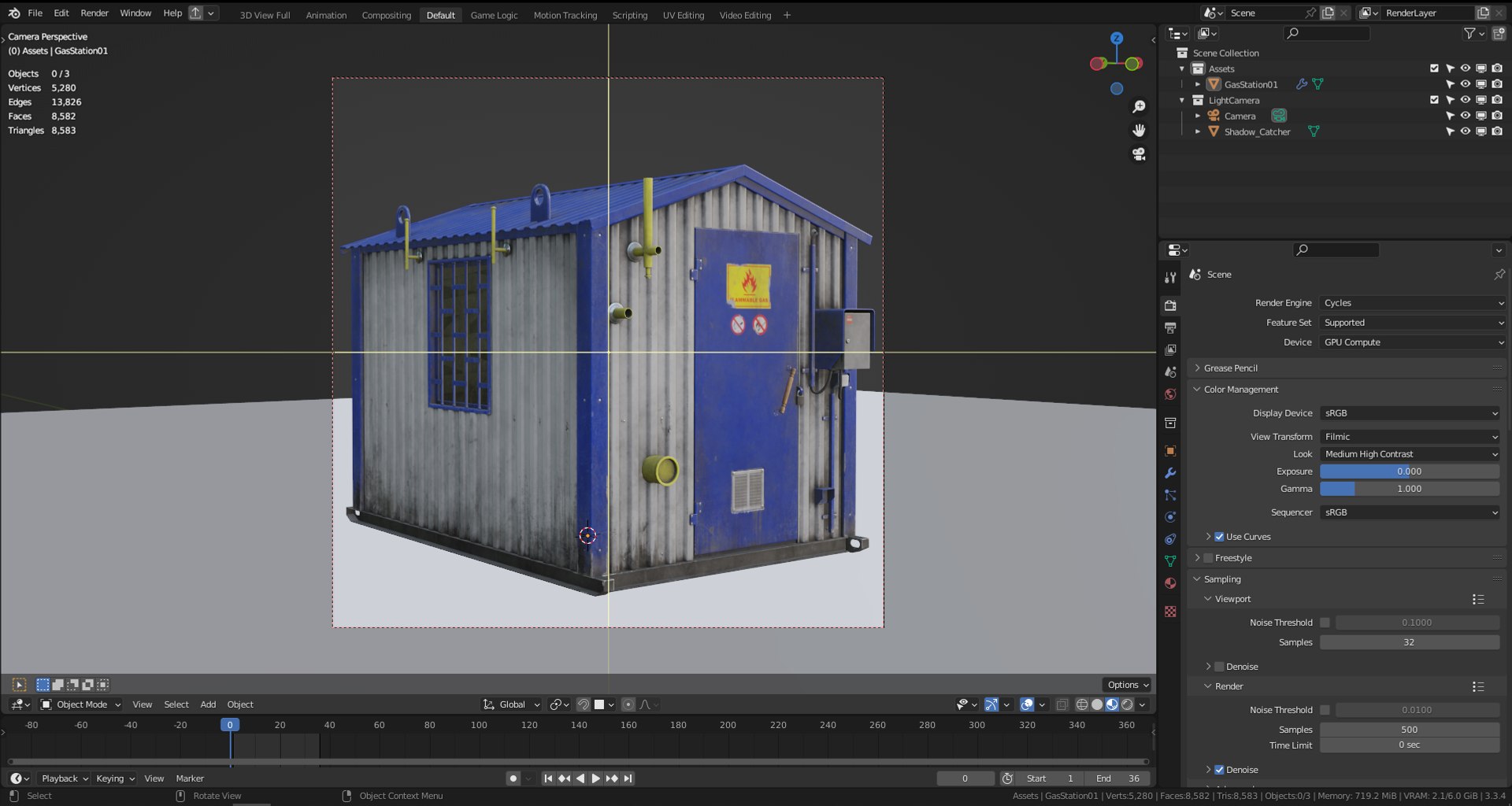1512x806 pixels.
Task: Open the Global transform orientation dropdown
Action: (x=512, y=704)
